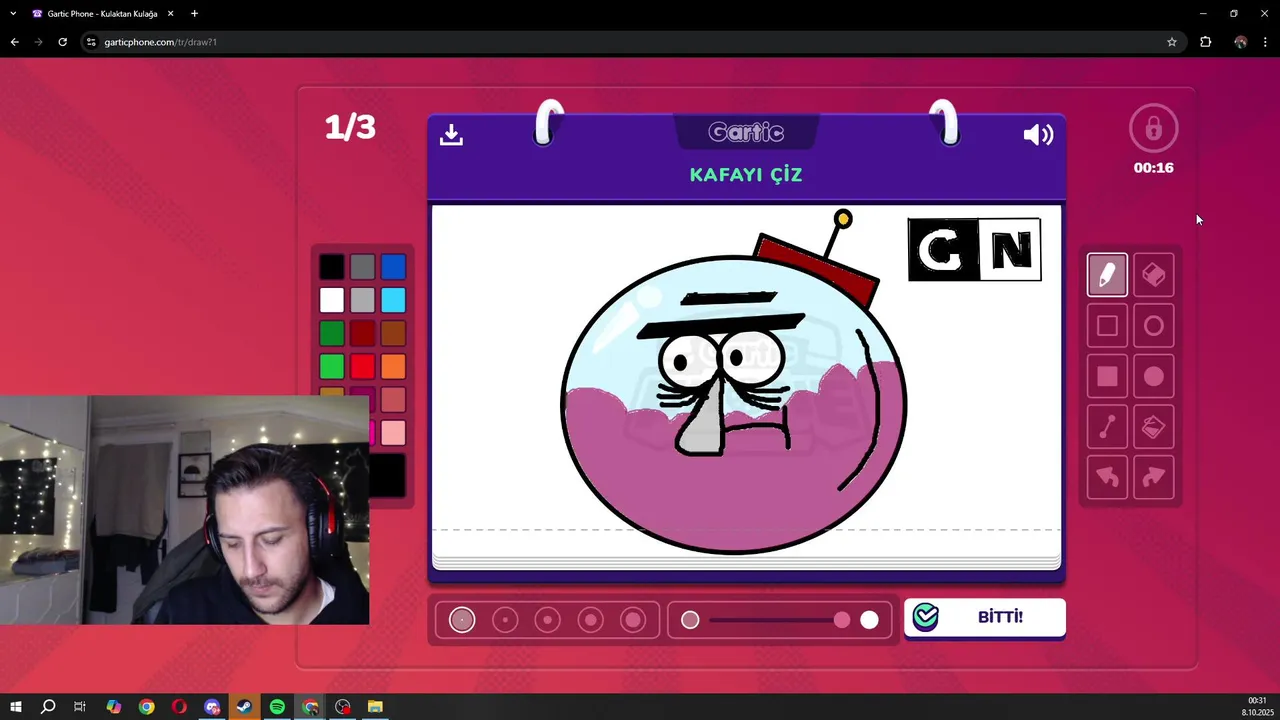Pick the light pink color swatch
This screenshot has height=720, width=1280.
393,432
